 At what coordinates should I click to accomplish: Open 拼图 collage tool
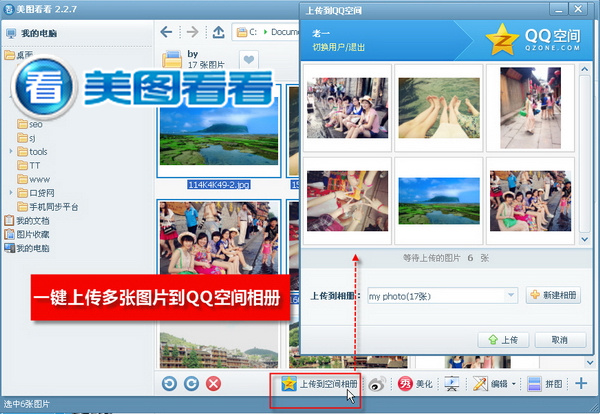pos(545,384)
